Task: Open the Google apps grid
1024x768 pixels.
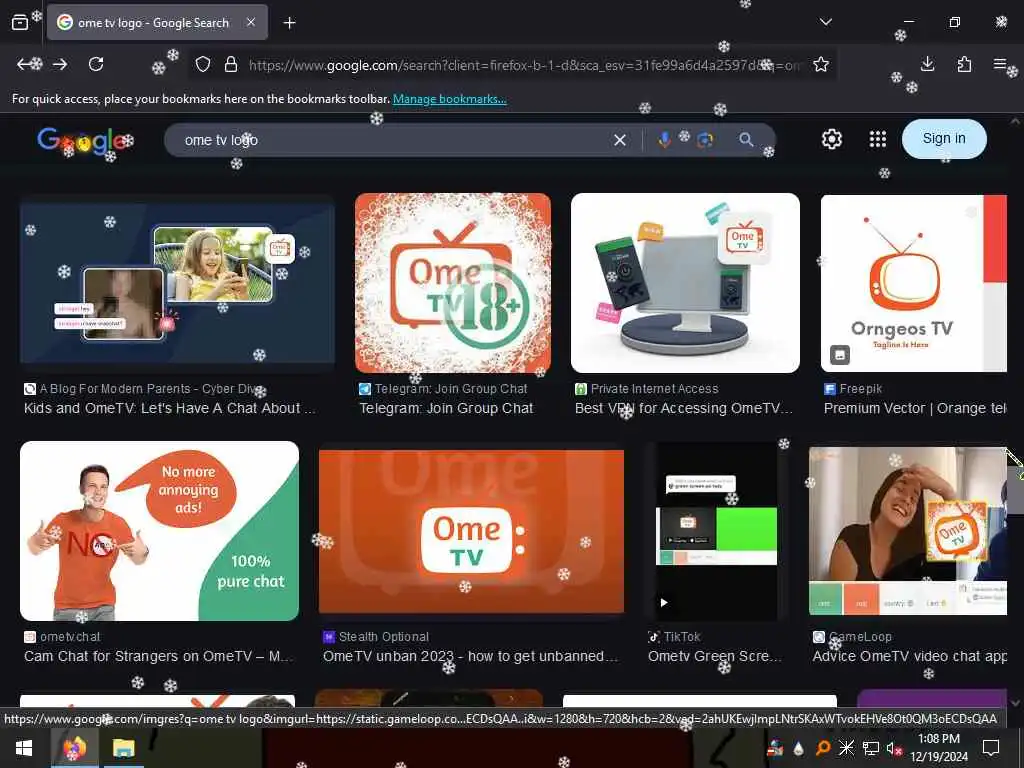Action: (x=878, y=139)
